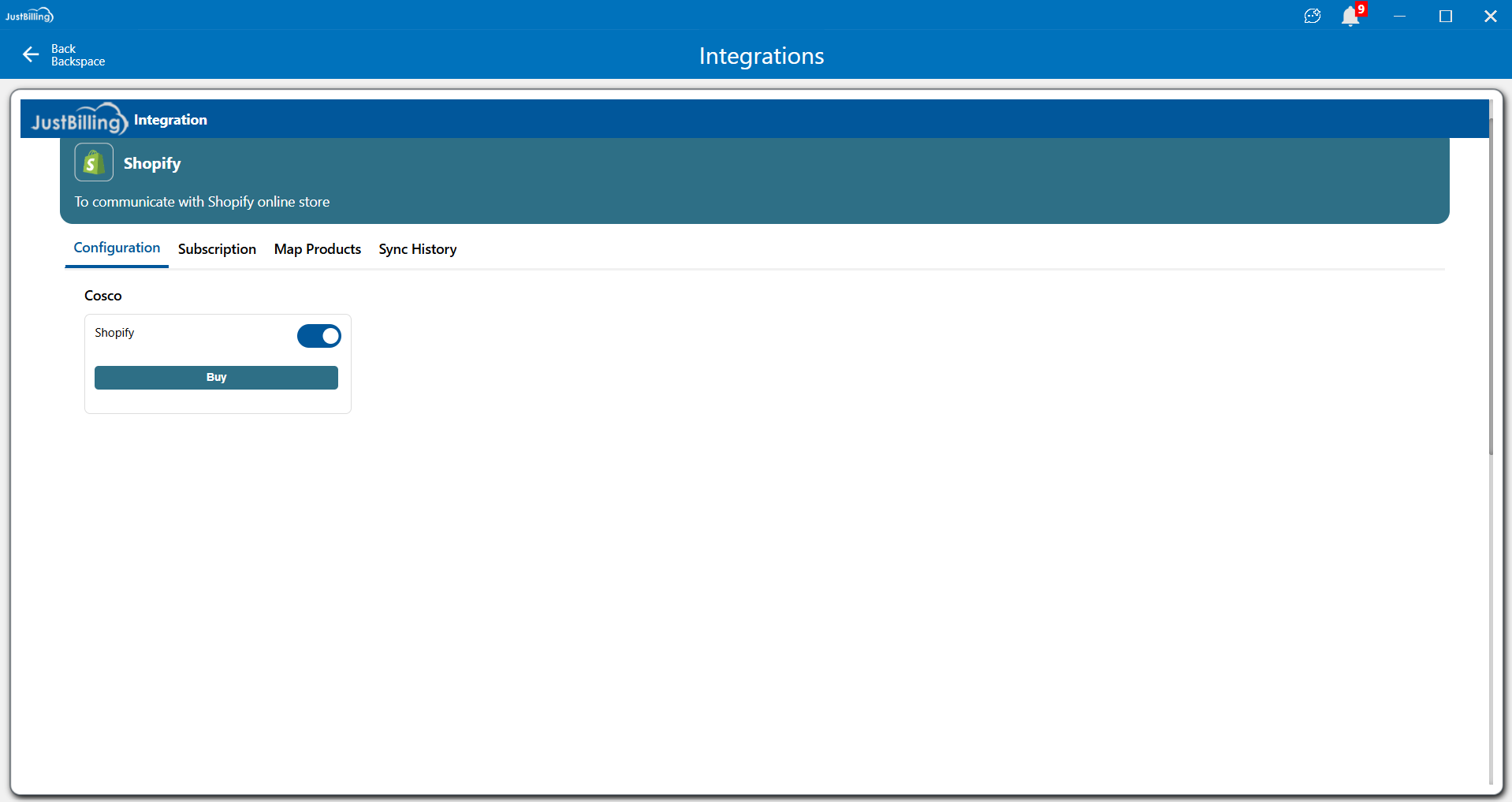Click the Back Backspace label
Screen dimensions: 1512x802
point(77,55)
